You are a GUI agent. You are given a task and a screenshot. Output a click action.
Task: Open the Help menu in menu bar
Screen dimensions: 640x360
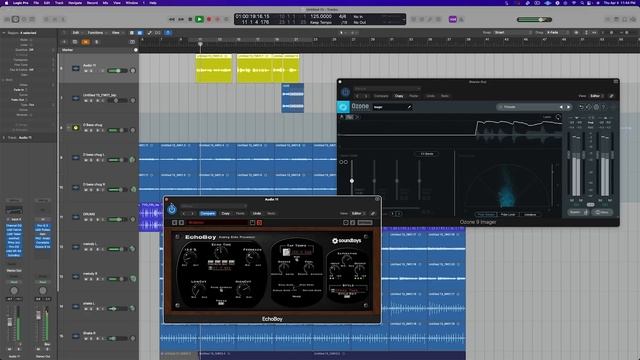(153, 3)
